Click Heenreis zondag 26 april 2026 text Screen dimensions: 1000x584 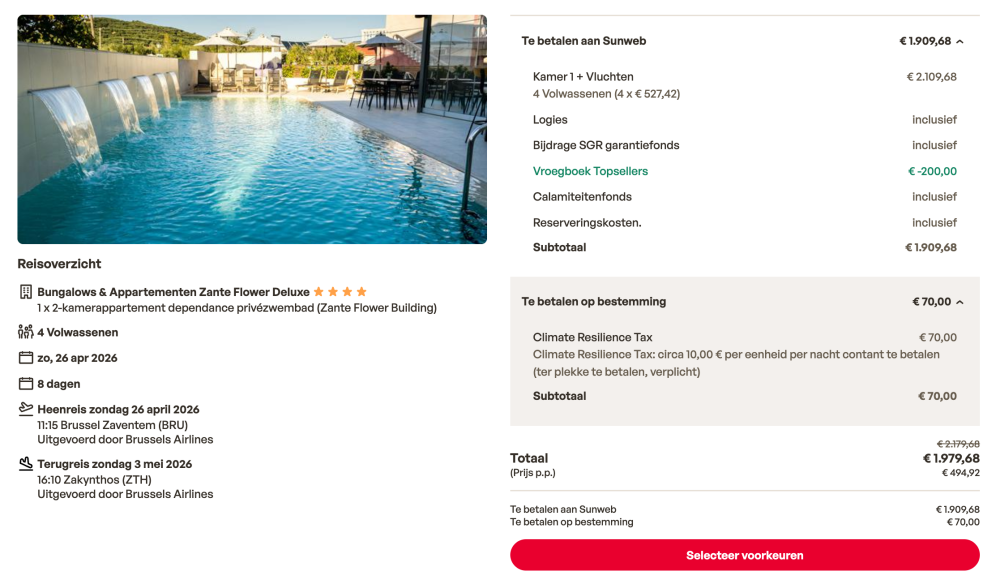(118, 409)
